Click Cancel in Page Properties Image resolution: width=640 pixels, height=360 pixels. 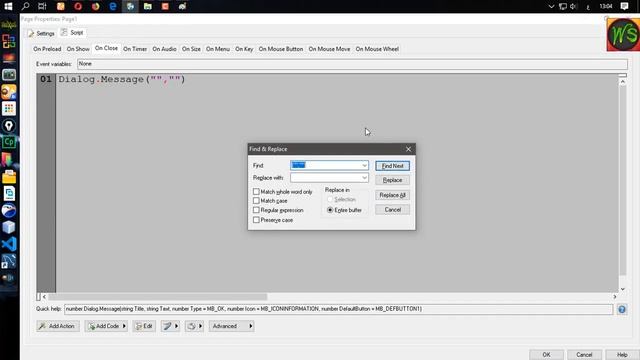[x=584, y=354]
